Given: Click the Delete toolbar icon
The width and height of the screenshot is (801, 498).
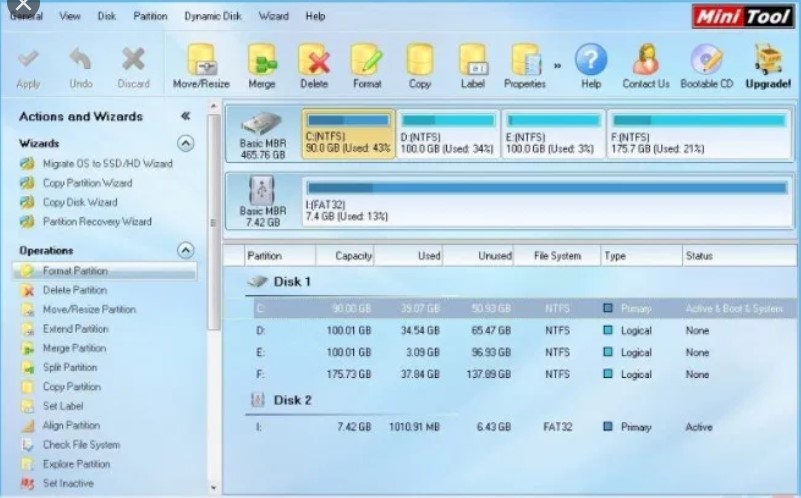Looking at the screenshot, I should coord(314,60).
